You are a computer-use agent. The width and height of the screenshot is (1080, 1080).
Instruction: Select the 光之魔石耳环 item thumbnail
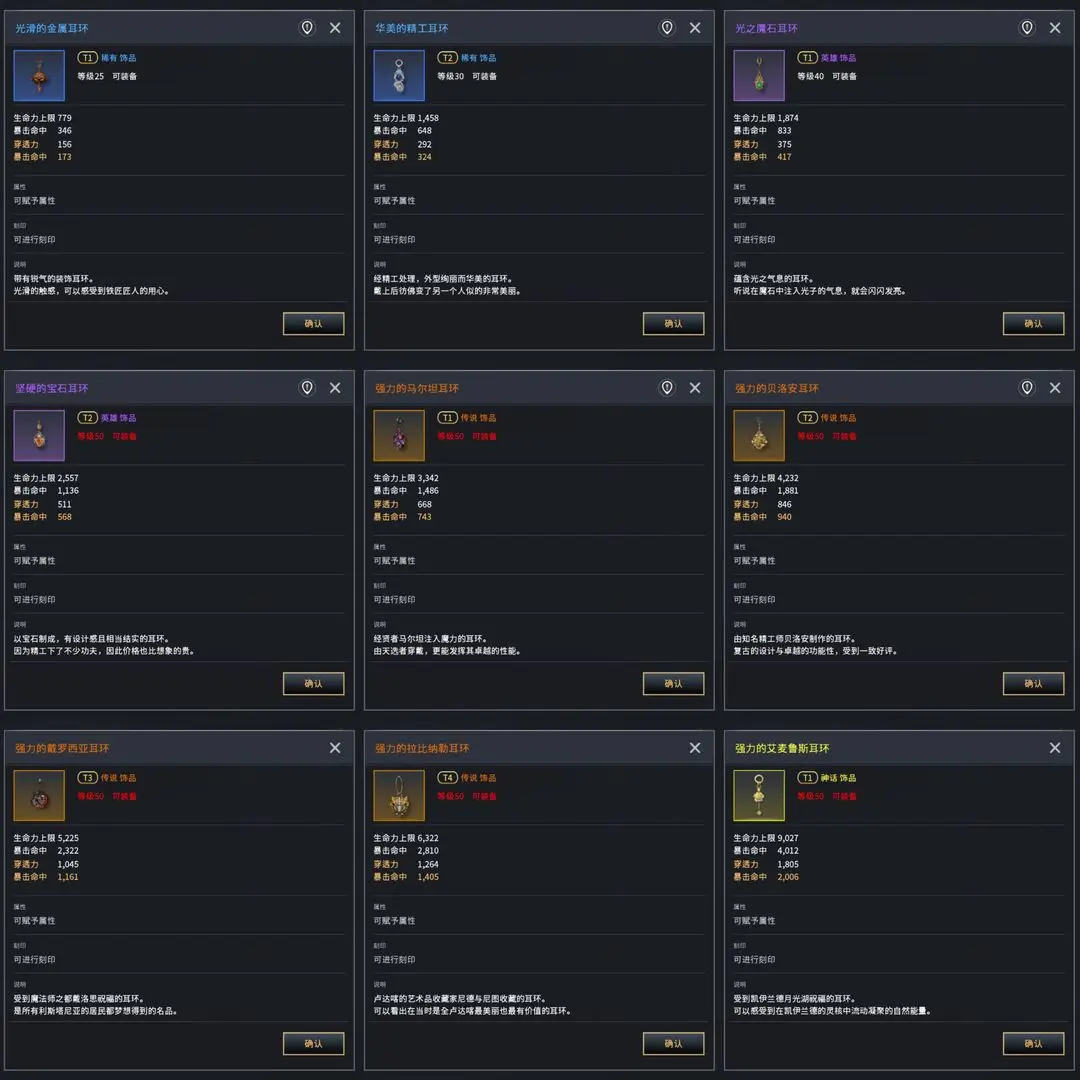[x=759, y=76]
